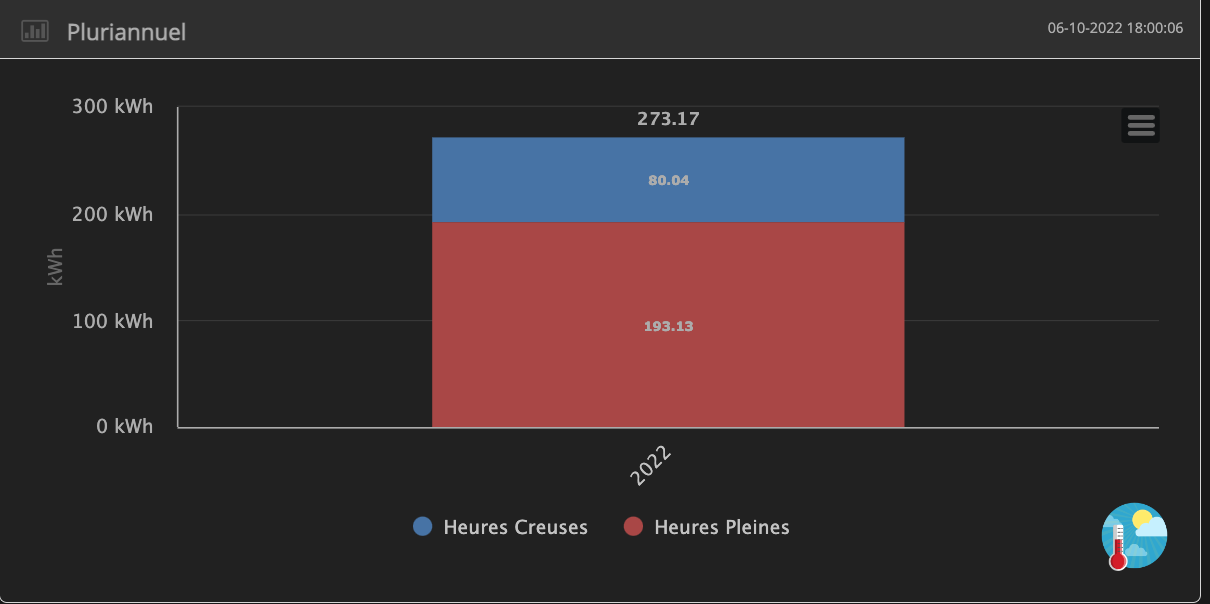Click the 06-10-2022 18:00:06 timestamp

[1115, 28]
